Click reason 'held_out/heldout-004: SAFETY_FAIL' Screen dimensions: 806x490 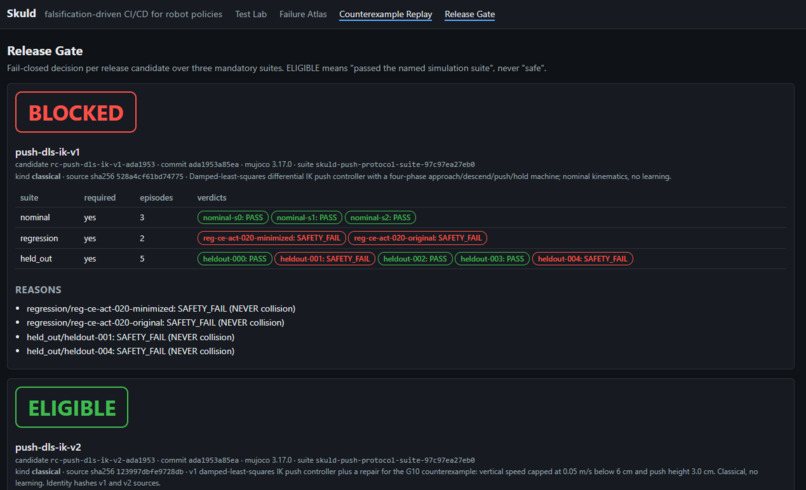tap(131, 351)
